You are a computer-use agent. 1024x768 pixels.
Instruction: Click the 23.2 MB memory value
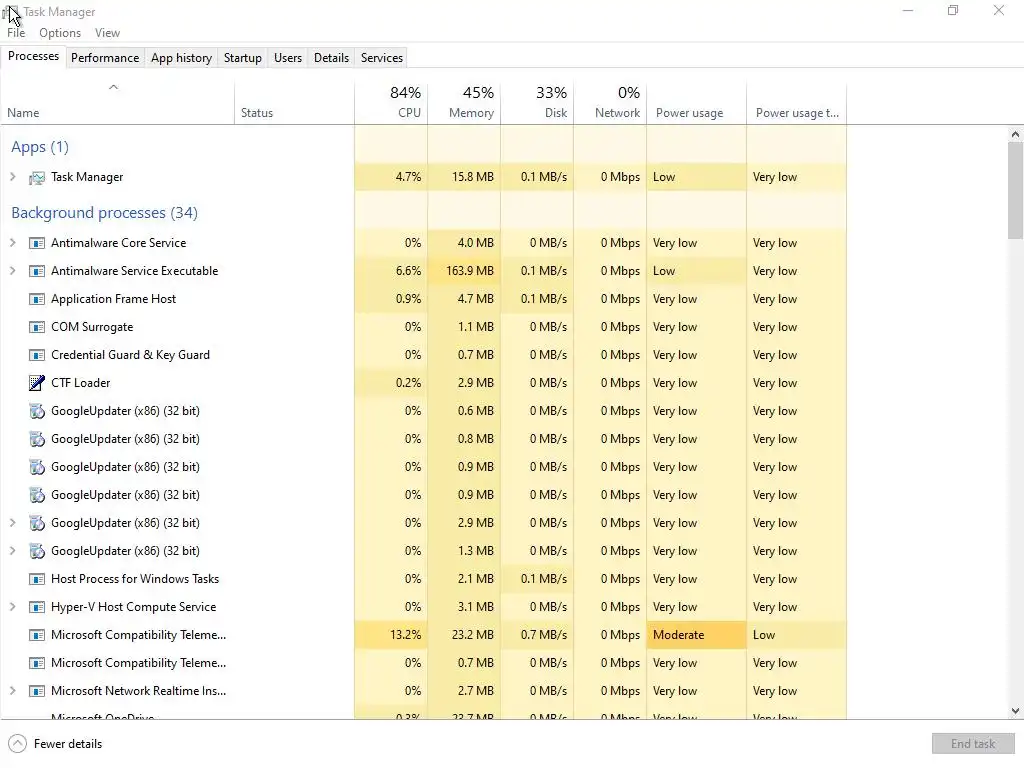pos(473,635)
